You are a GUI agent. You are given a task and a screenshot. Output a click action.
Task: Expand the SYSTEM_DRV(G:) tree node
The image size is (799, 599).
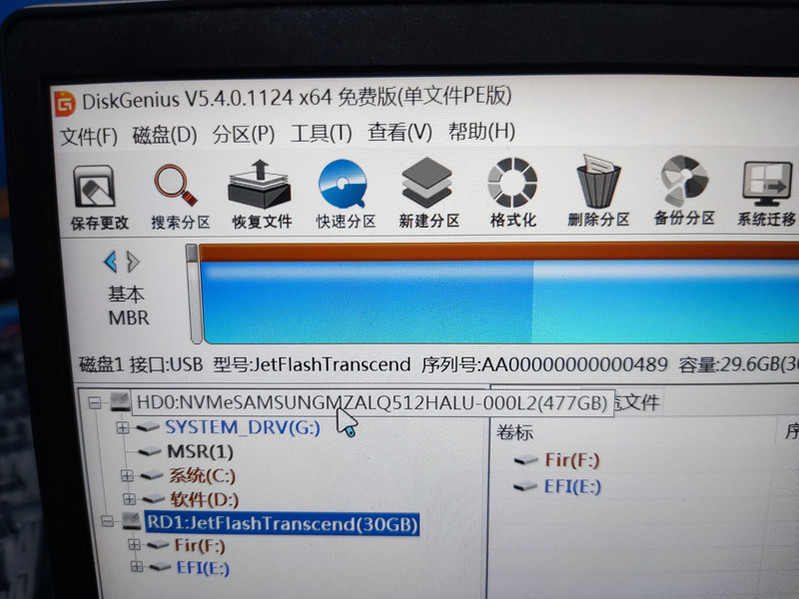tap(123, 428)
